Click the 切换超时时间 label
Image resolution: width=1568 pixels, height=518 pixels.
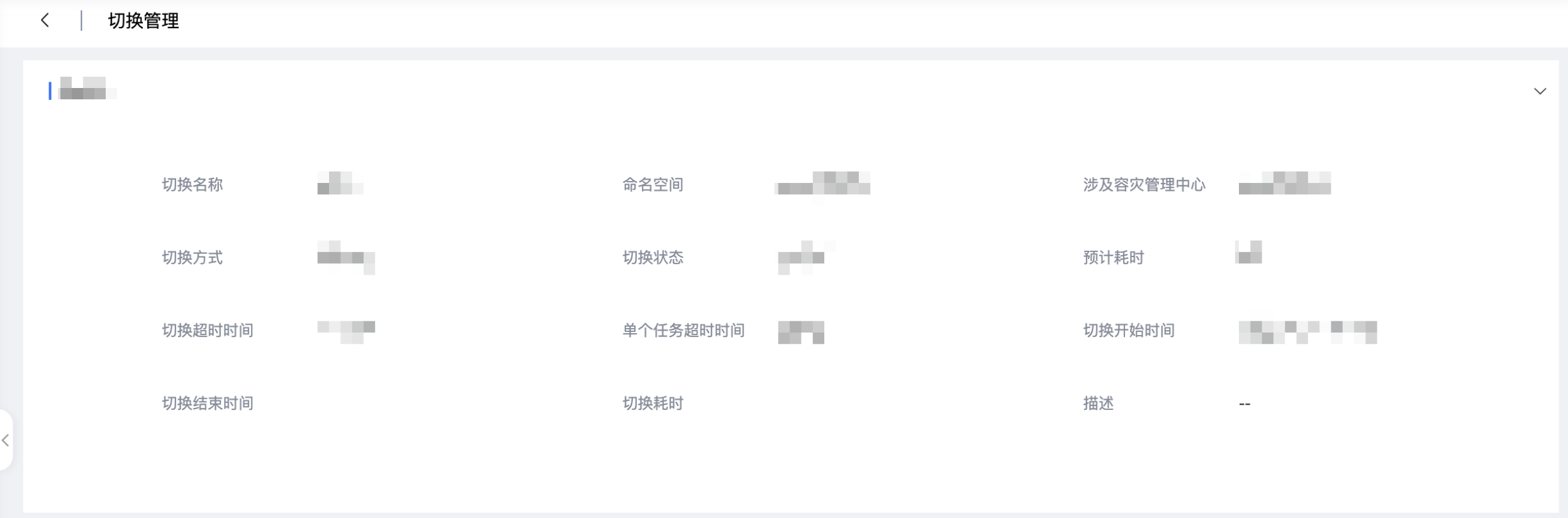tap(208, 331)
